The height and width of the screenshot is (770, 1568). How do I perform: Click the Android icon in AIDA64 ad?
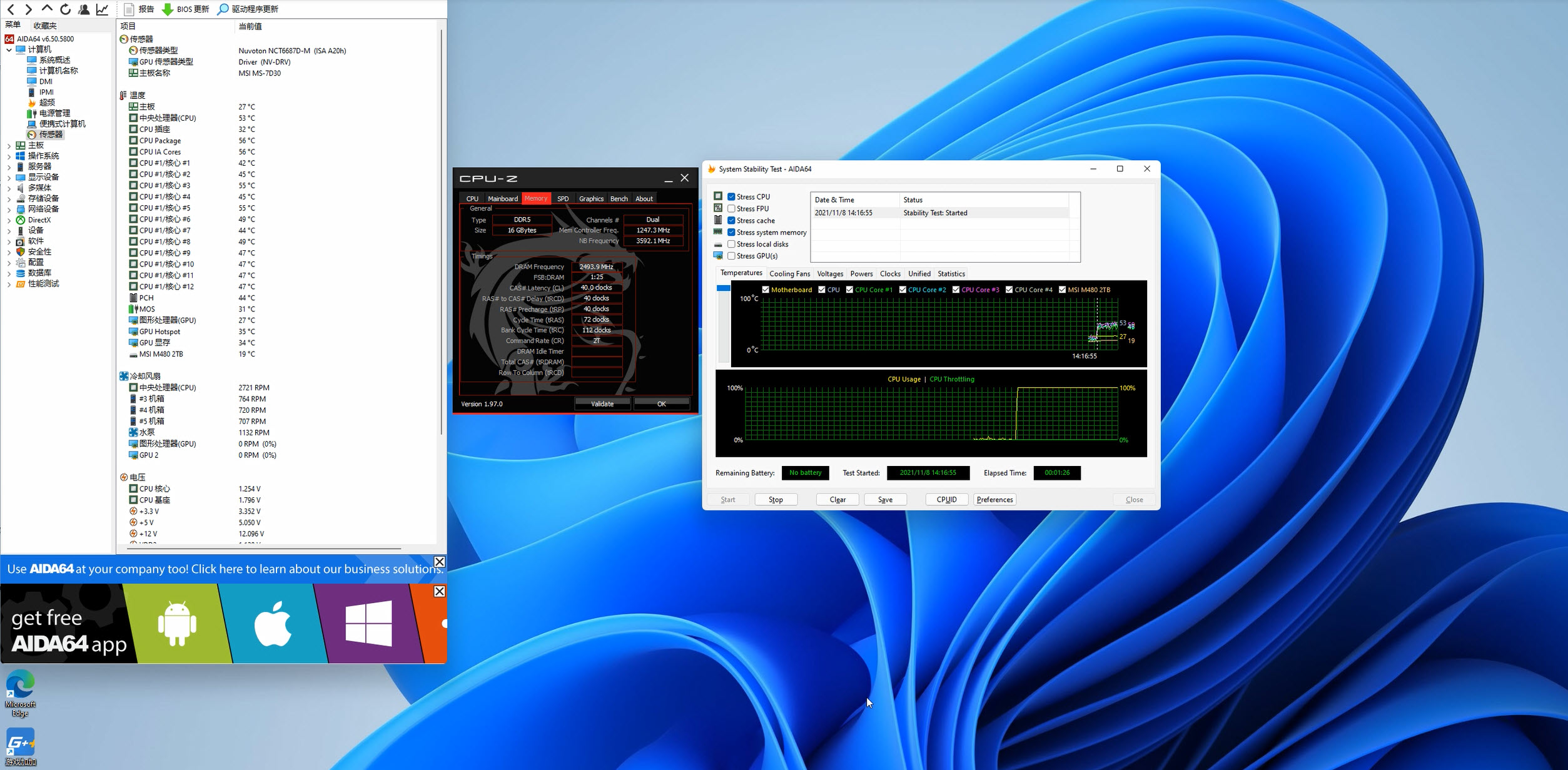pos(177,623)
